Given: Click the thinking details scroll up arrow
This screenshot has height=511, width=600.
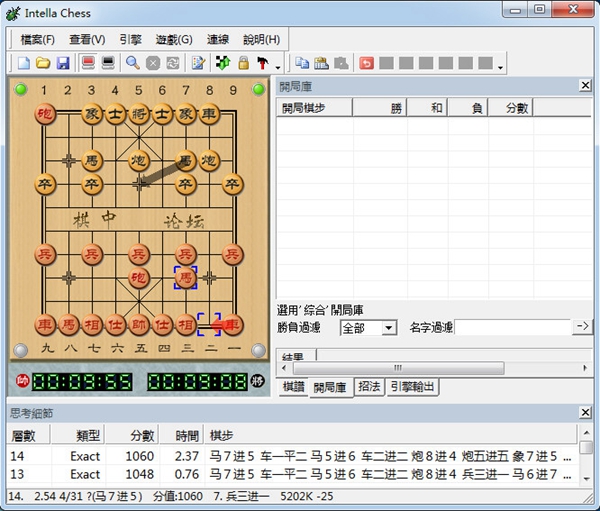Looking at the screenshot, I should pos(586,432).
